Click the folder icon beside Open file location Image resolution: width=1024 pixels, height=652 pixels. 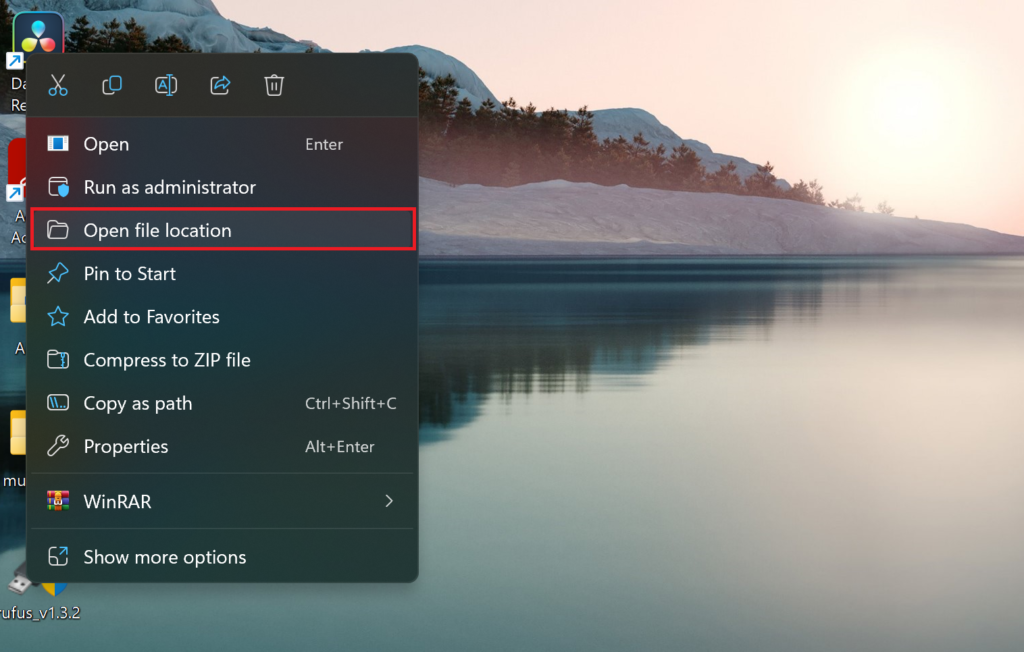[58, 229]
